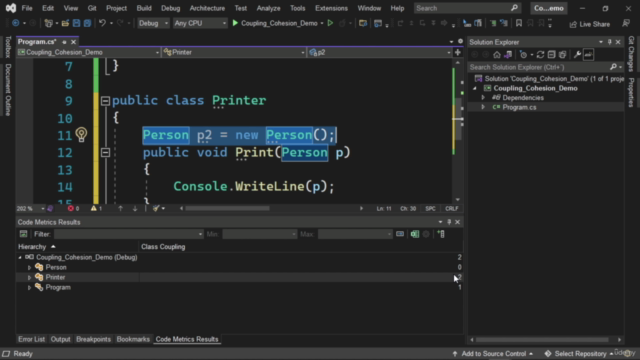Sort by the Hierarchy column header
Viewport: 640px width, 360px height.
pyautogui.click(x=77, y=247)
